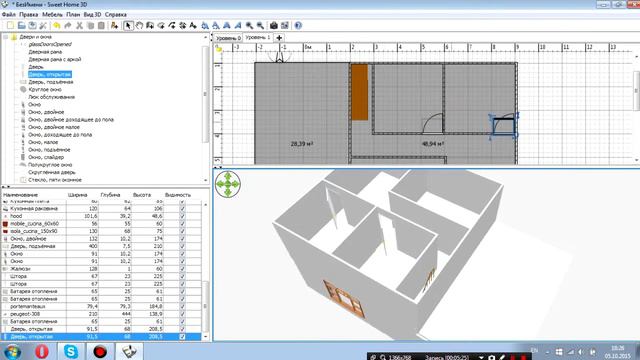Click the Decrease text size icon
This screenshot has width=640, height=360.
216,25
